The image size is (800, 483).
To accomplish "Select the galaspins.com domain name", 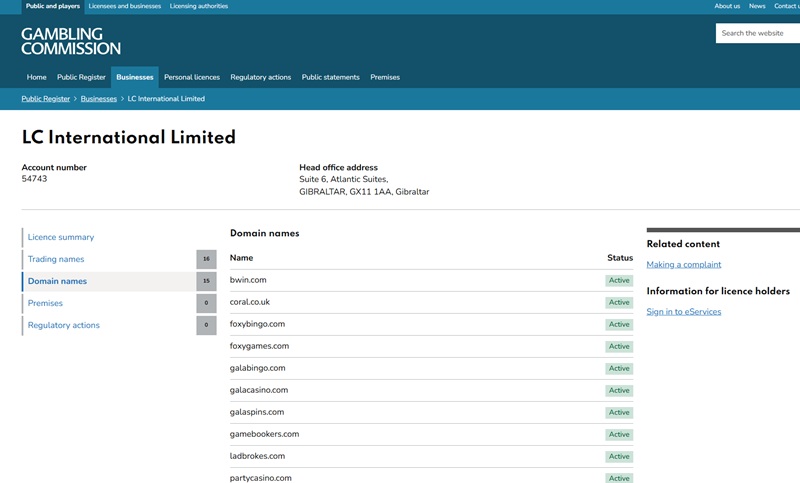I will (x=257, y=412).
